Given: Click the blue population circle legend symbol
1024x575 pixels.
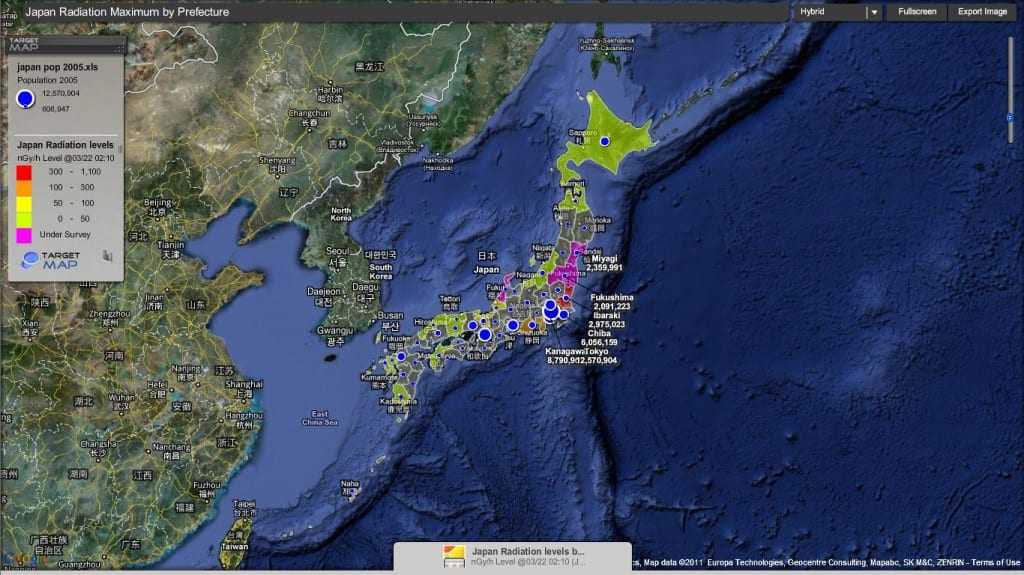Looking at the screenshot, I should click(26, 98).
